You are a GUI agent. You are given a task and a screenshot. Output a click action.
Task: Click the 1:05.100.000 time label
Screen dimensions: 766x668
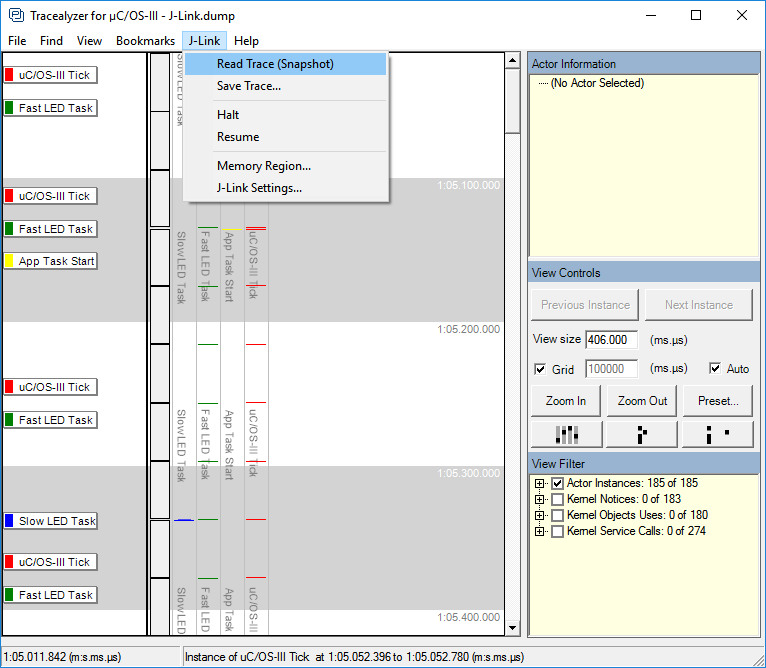coord(468,185)
